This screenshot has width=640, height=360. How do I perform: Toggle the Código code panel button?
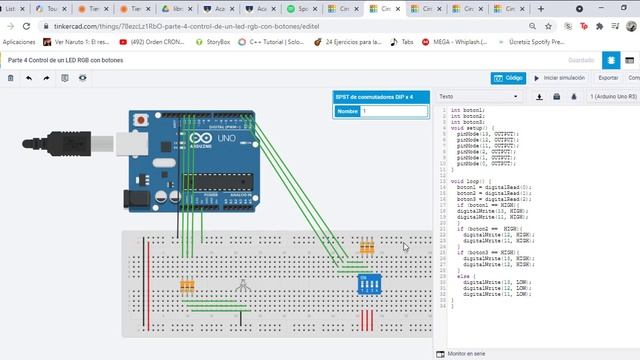pos(508,78)
